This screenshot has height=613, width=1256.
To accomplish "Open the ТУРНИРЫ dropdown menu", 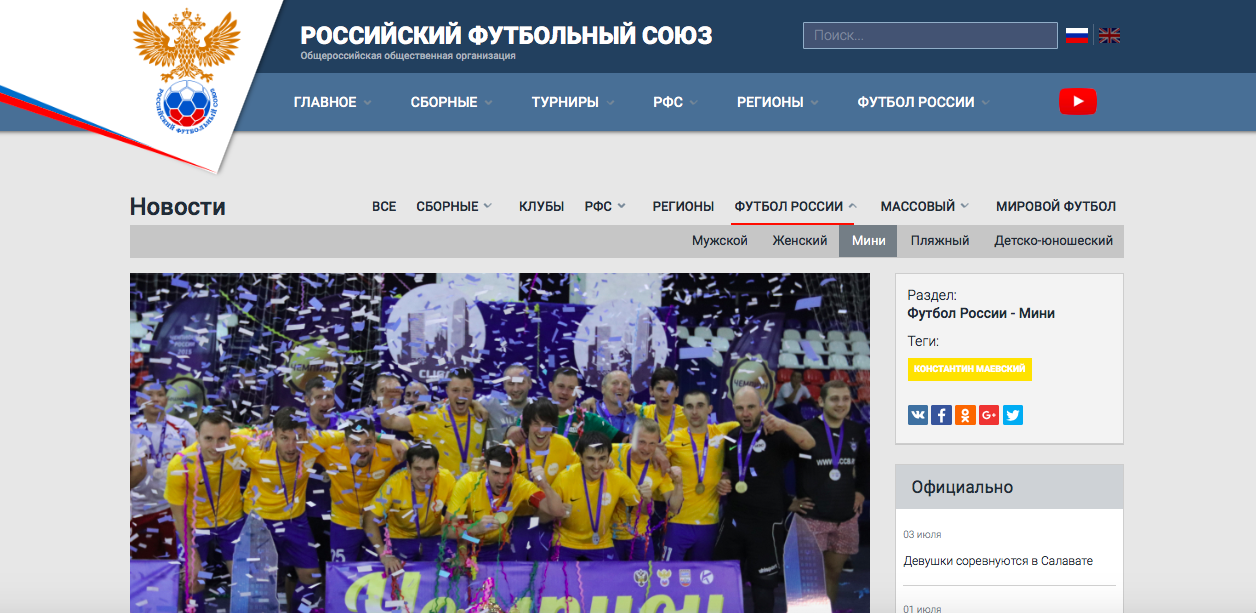I will point(572,102).
